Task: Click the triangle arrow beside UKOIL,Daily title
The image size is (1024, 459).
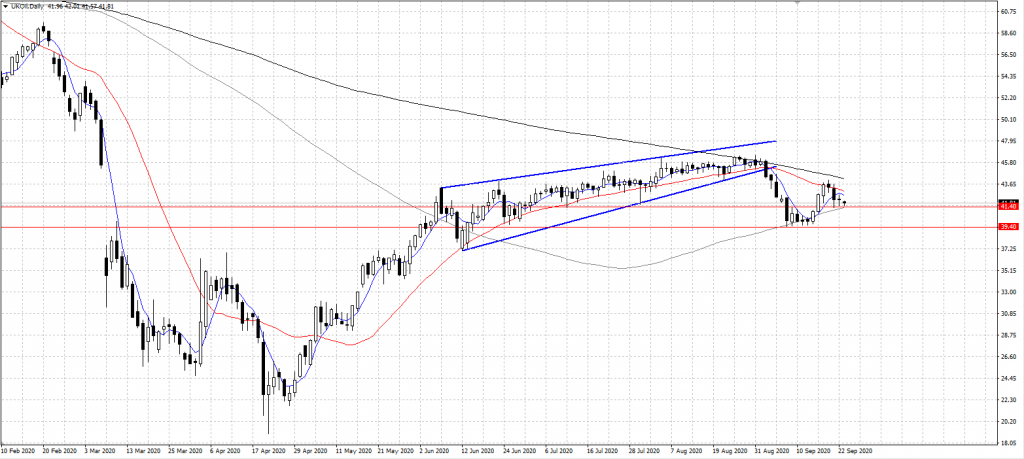Action: point(6,7)
